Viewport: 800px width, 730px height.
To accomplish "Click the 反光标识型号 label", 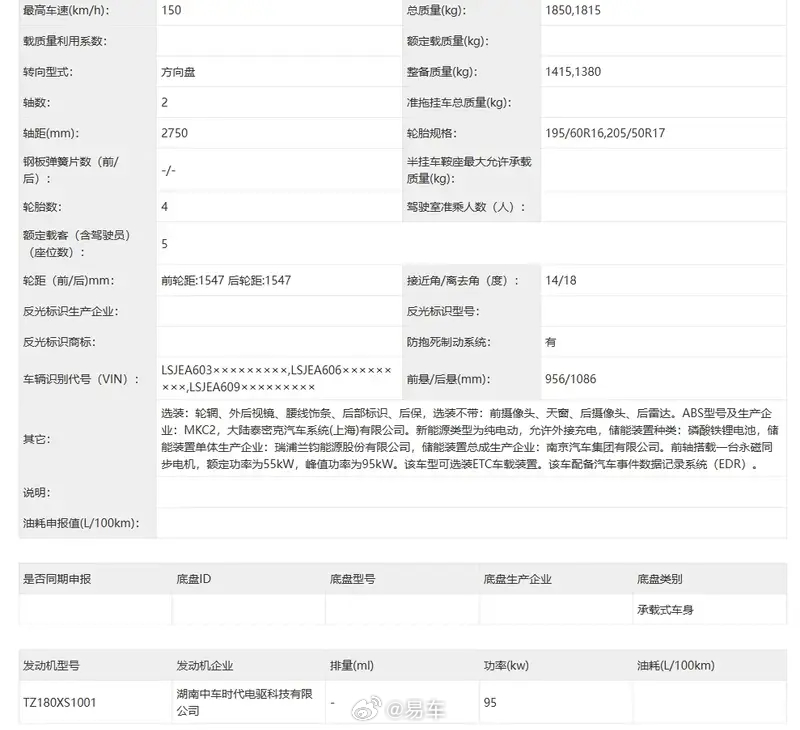I will 442,311.
